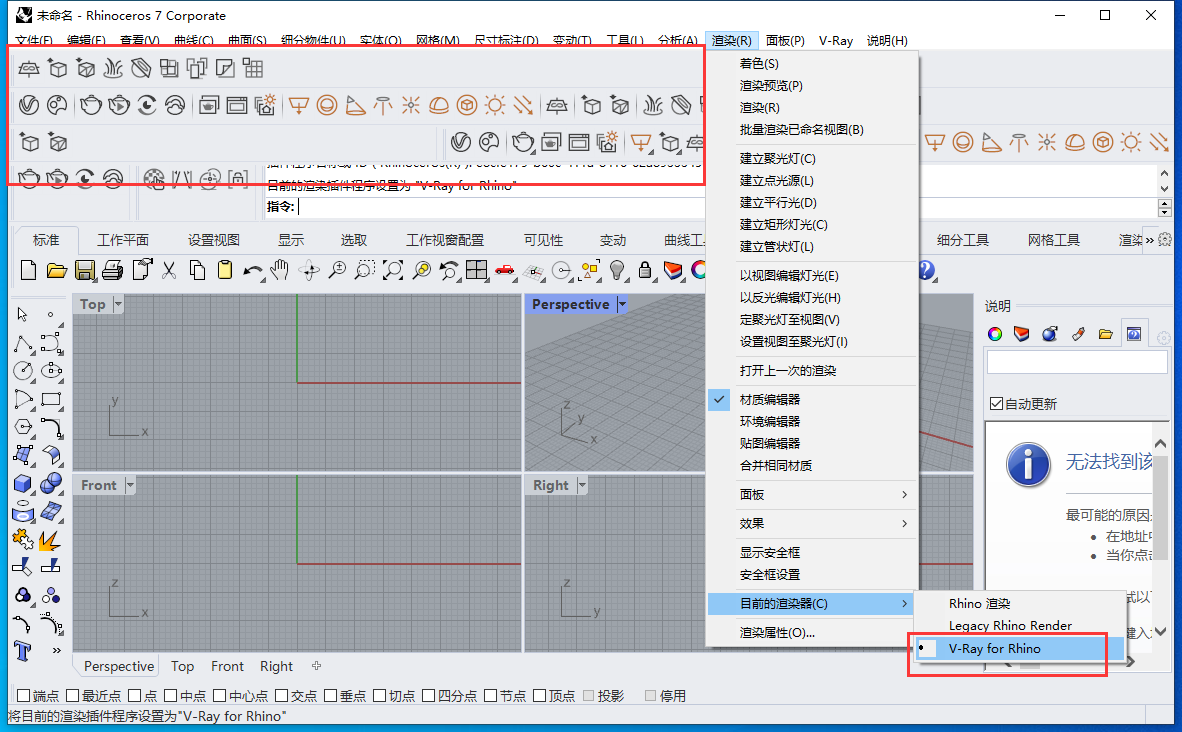Undo with the curved arrow icon

[x=253, y=270]
